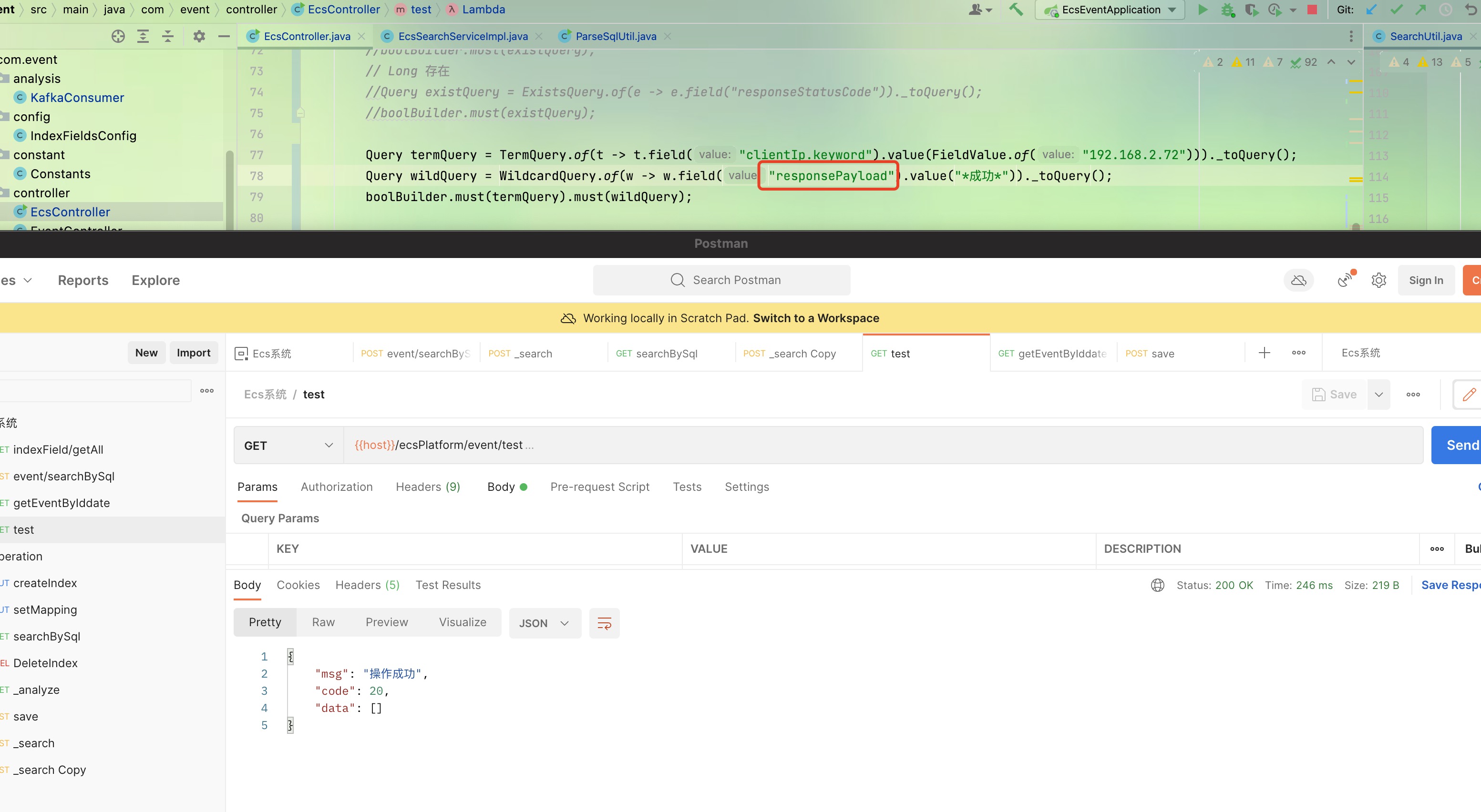Click request URL input field
This screenshot has width=1481, height=812.
tap(883, 446)
